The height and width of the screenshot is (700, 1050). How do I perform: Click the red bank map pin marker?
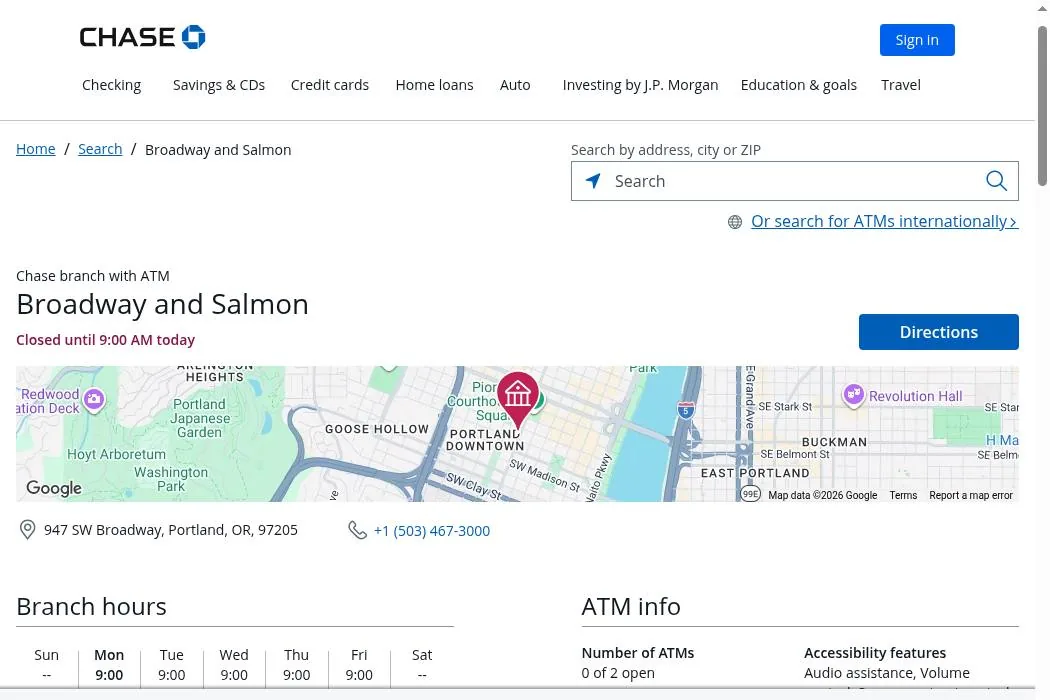(518, 399)
